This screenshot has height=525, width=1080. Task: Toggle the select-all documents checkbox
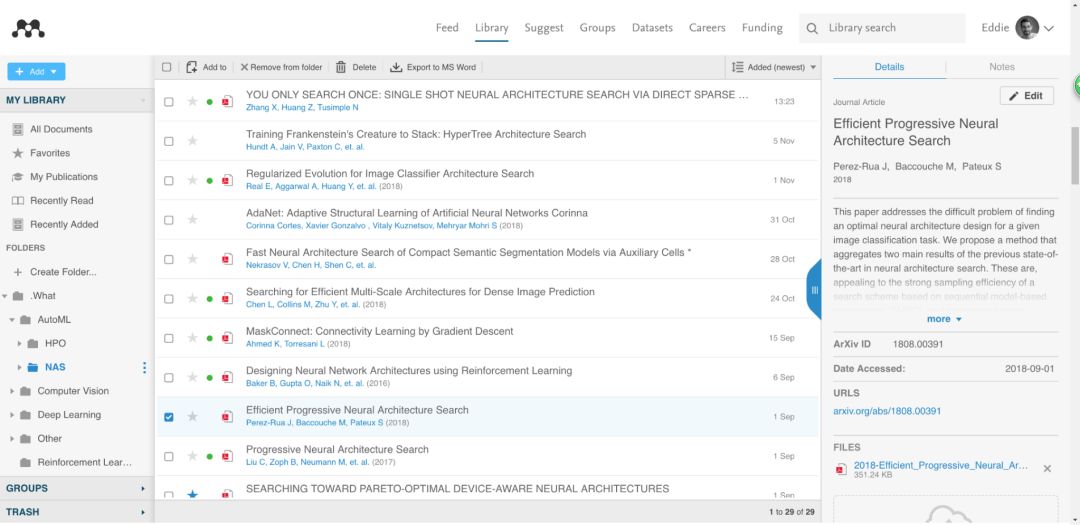pyautogui.click(x=167, y=67)
